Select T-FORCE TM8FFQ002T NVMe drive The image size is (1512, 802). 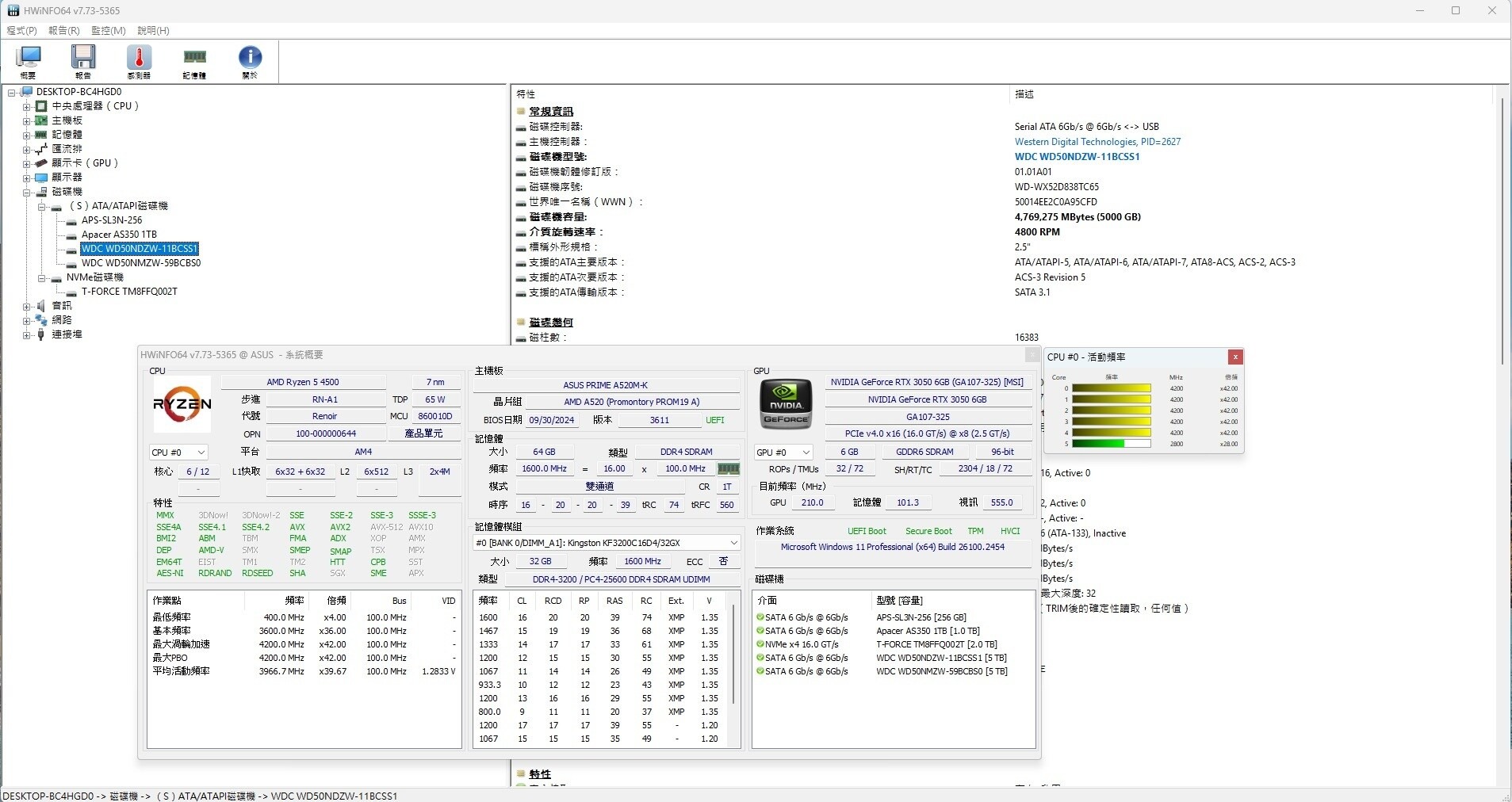pos(129,292)
